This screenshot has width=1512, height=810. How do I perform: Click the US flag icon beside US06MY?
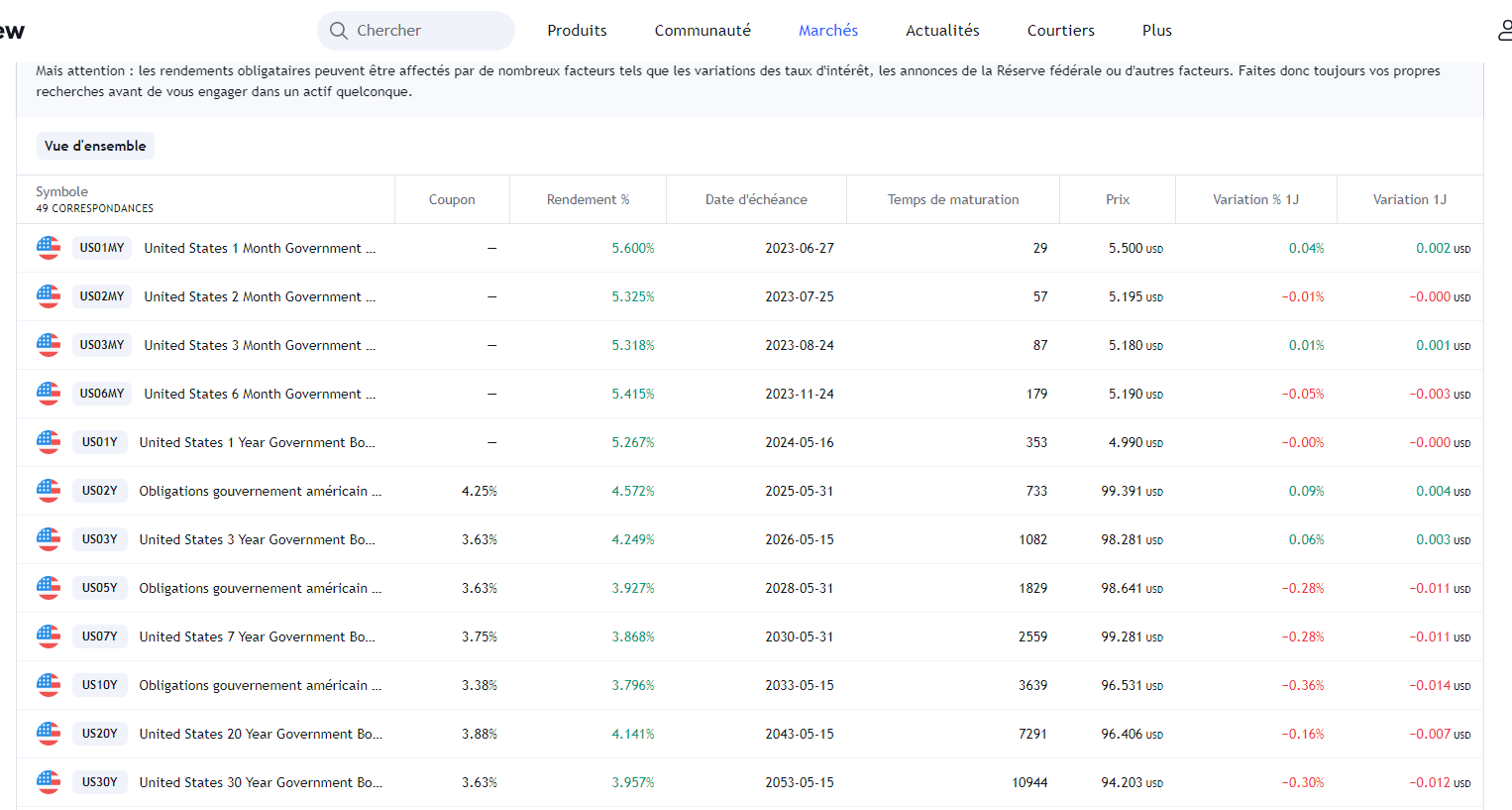click(x=49, y=394)
